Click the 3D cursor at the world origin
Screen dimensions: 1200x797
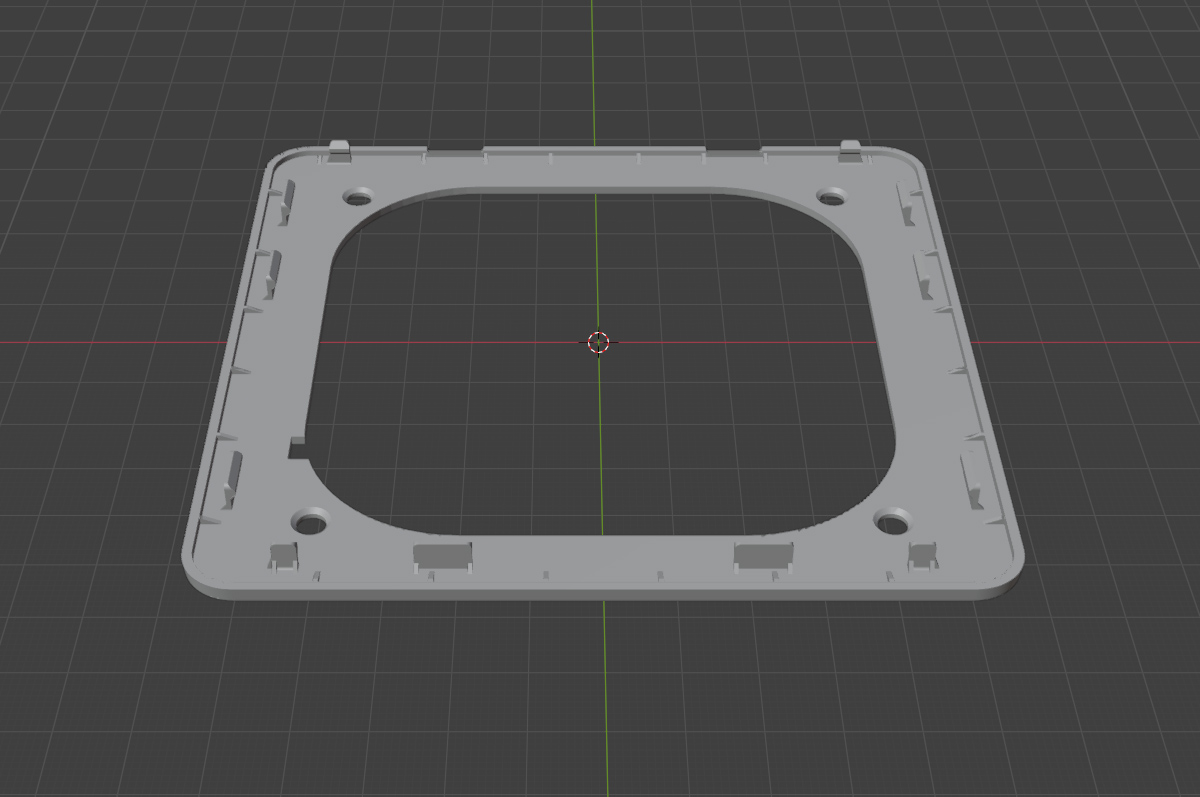point(597,342)
